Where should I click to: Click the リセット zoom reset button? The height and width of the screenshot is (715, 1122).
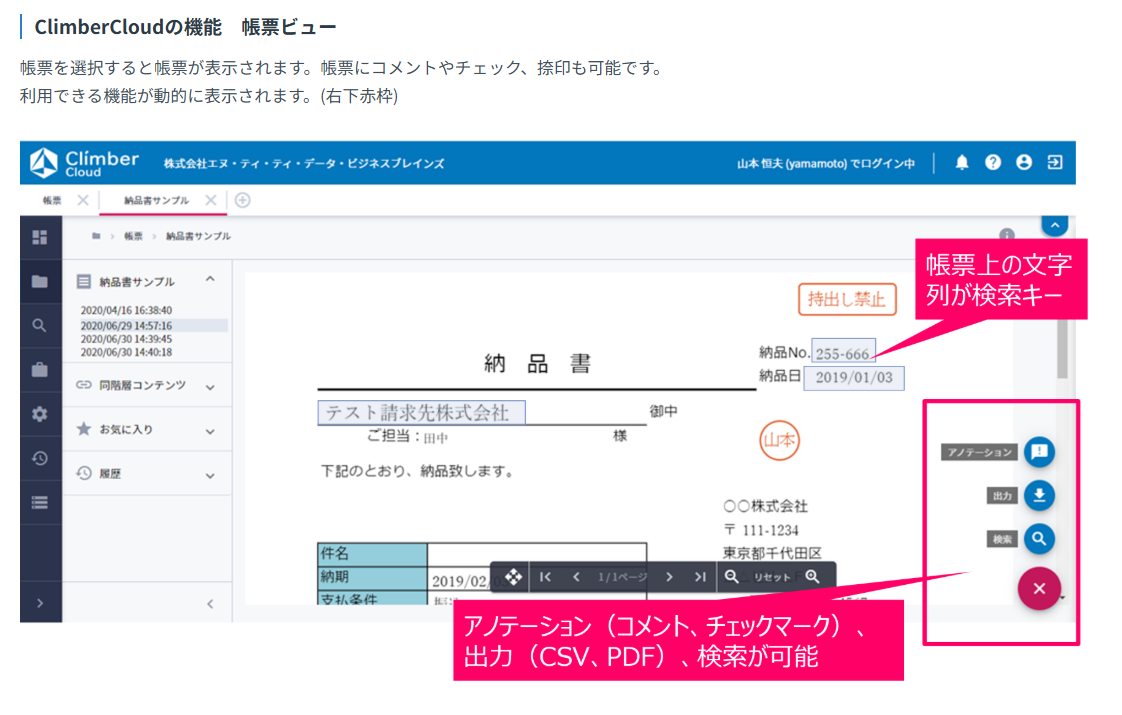[x=772, y=577]
